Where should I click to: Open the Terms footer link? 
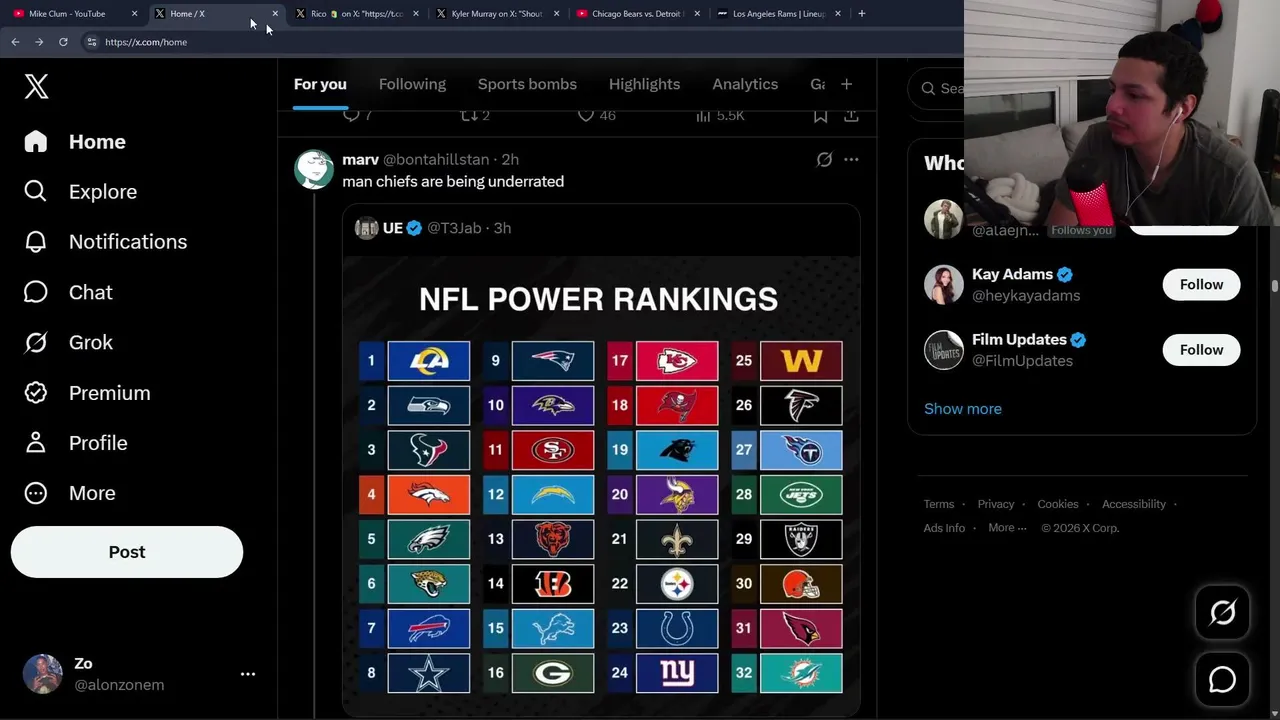point(938,504)
